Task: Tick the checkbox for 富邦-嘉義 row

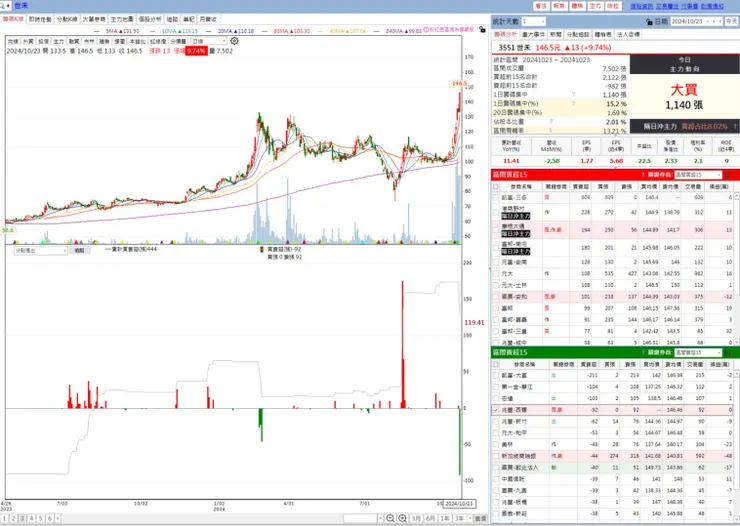Action: tap(496, 319)
